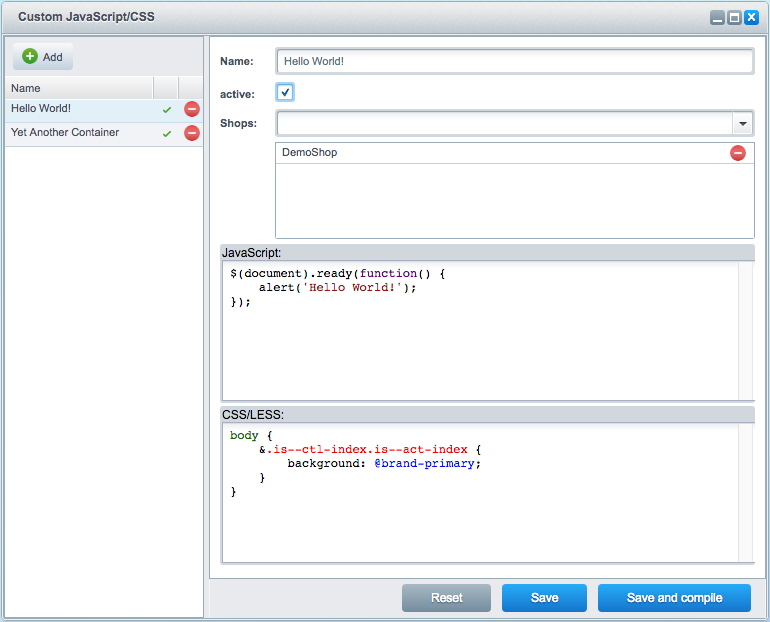Toggle the active checkbox
The height and width of the screenshot is (622, 770).
point(285,92)
